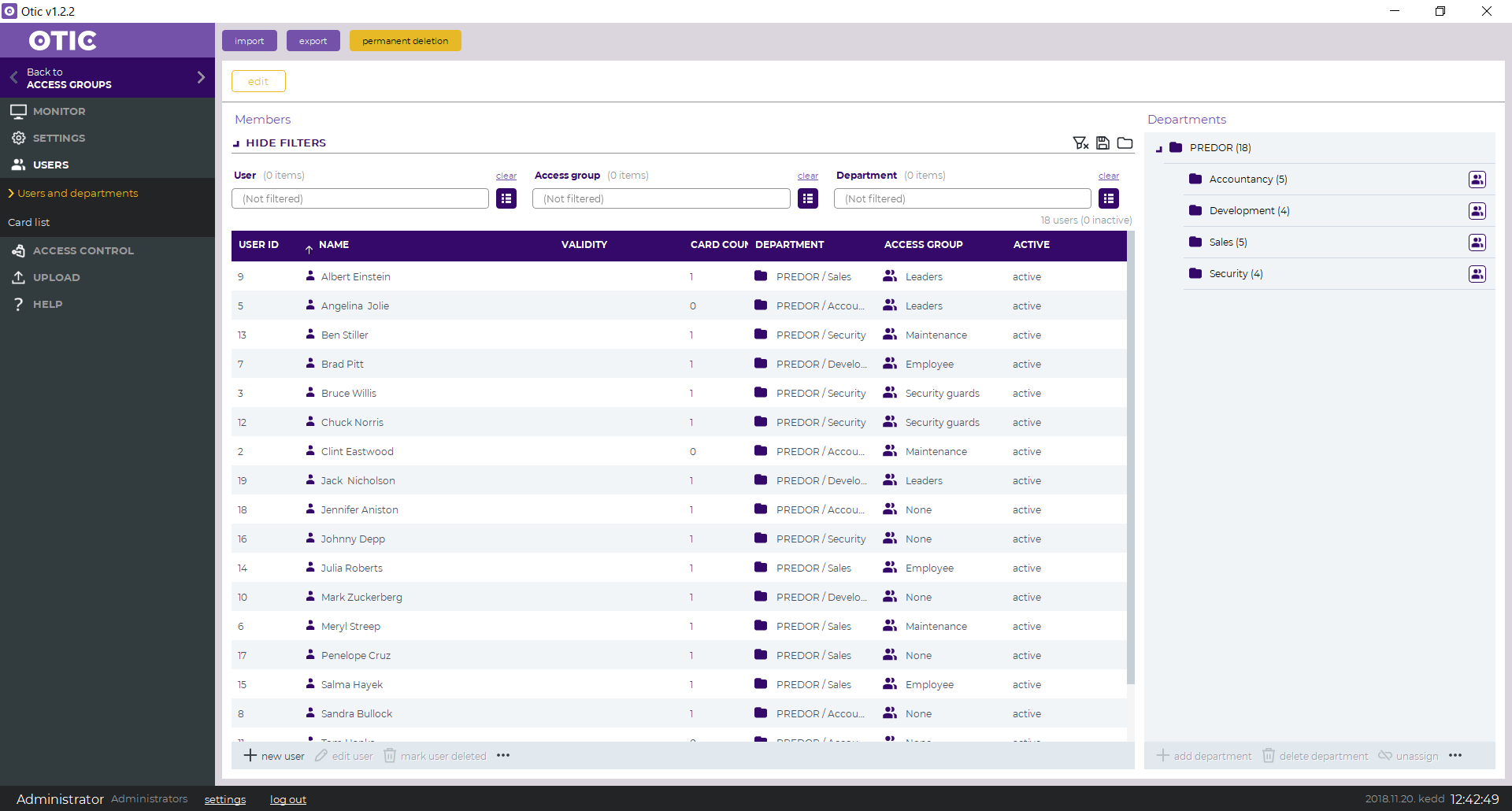Show members of the Security department

(1477, 274)
